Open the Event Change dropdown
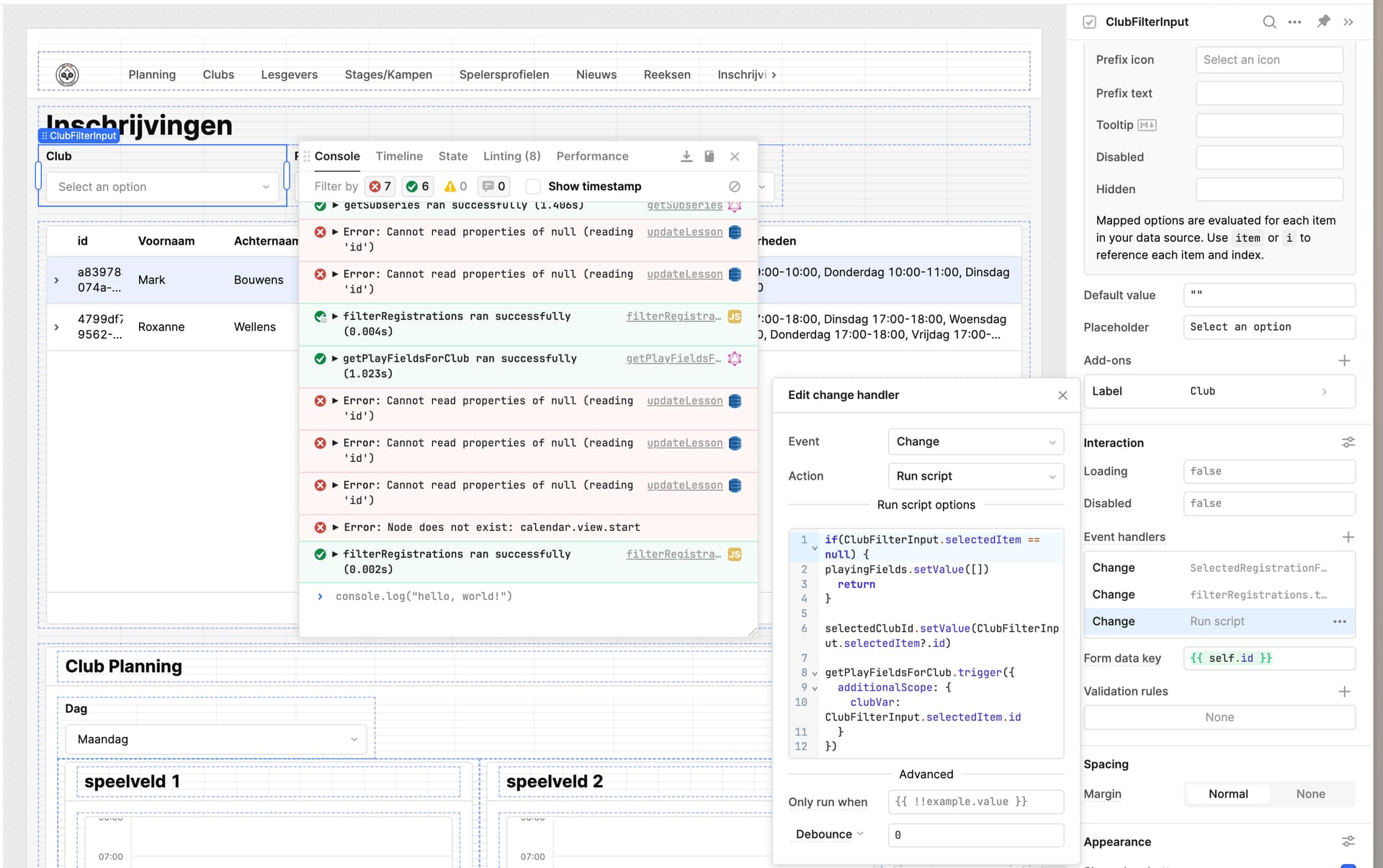The width and height of the screenshot is (1383, 868). (975, 442)
